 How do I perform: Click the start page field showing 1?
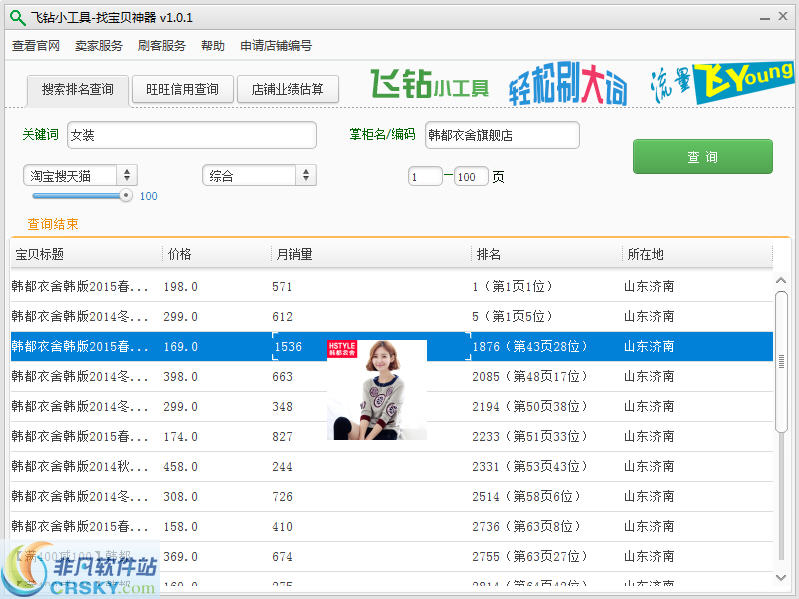pos(425,177)
